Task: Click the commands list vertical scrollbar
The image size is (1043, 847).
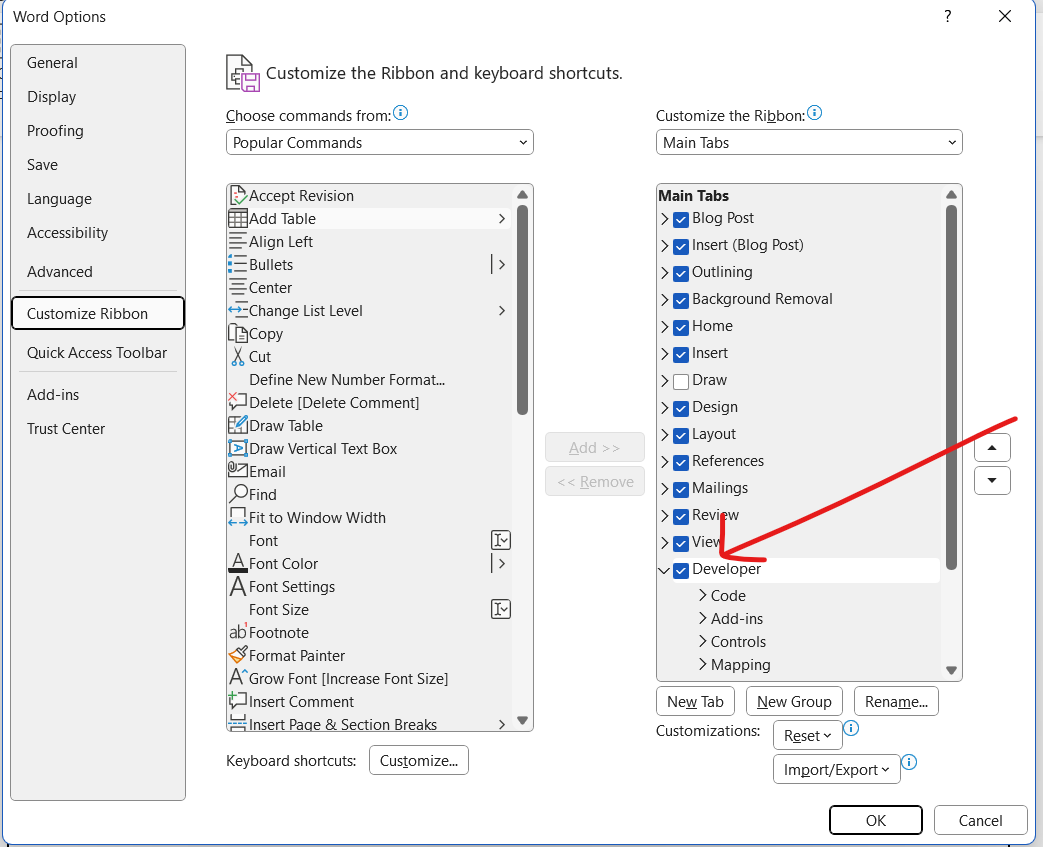Action: [522, 310]
